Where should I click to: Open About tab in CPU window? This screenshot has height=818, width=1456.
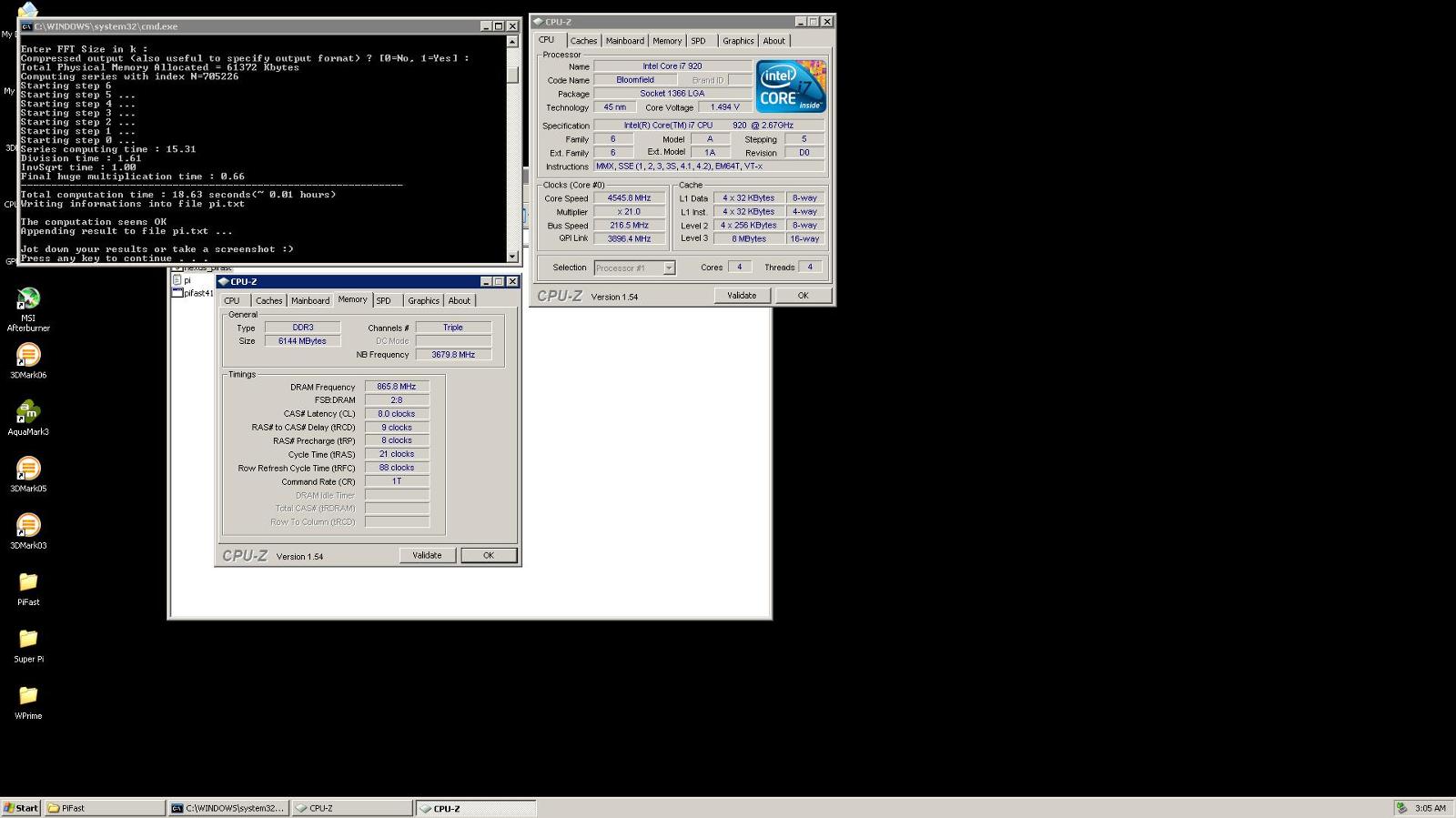[773, 41]
